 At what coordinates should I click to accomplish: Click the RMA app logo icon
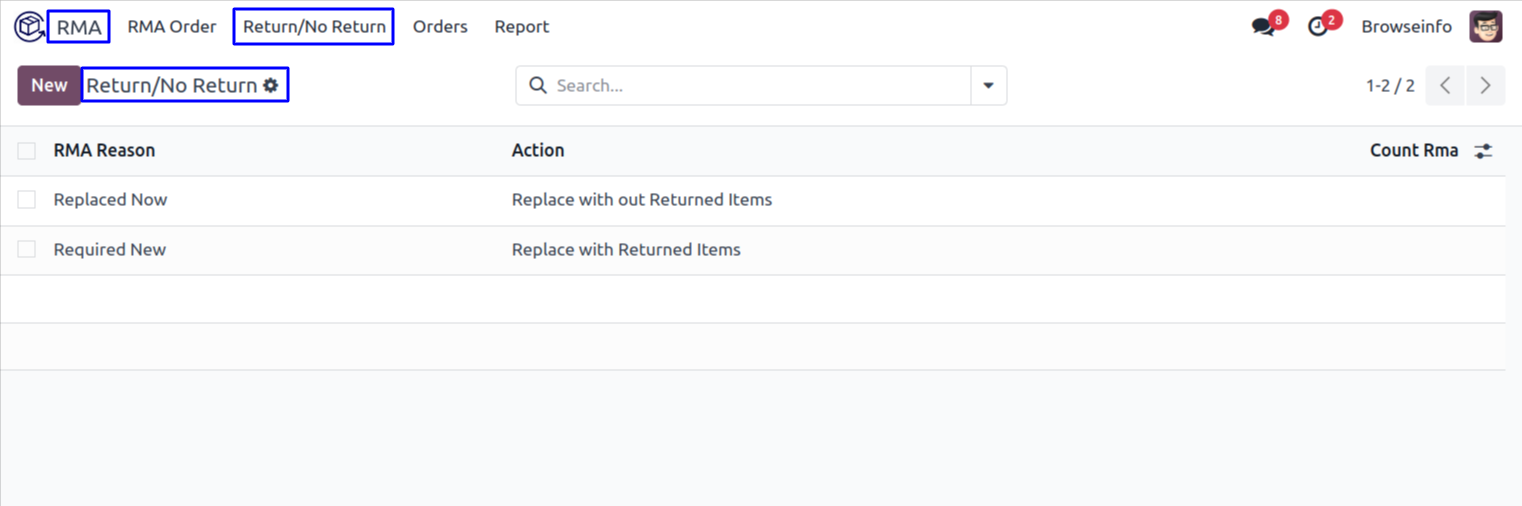point(29,27)
